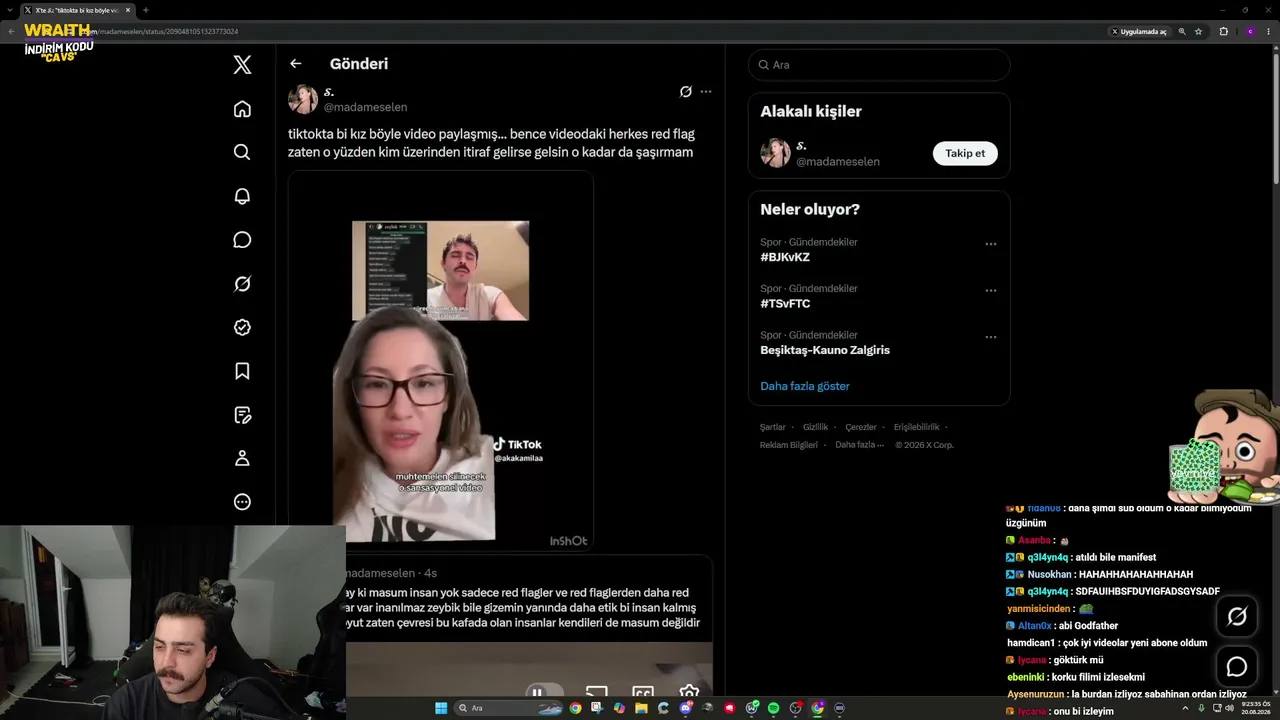Open the Windows Start menu
Viewport: 1280px width, 720px height.
(x=441, y=708)
